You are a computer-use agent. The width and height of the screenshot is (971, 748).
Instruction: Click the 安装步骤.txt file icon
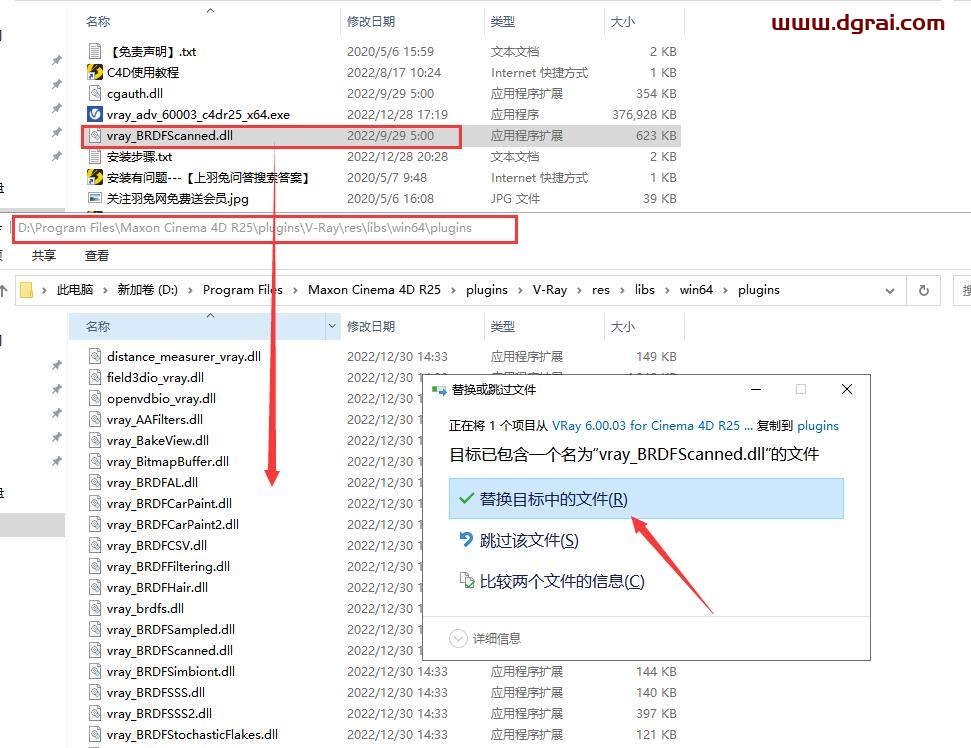pyautogui.click(x=95, y=156)
